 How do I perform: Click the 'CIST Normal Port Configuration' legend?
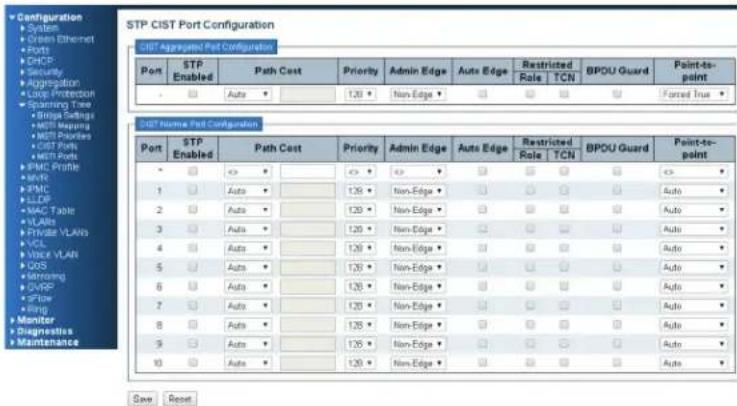[199, 124]
